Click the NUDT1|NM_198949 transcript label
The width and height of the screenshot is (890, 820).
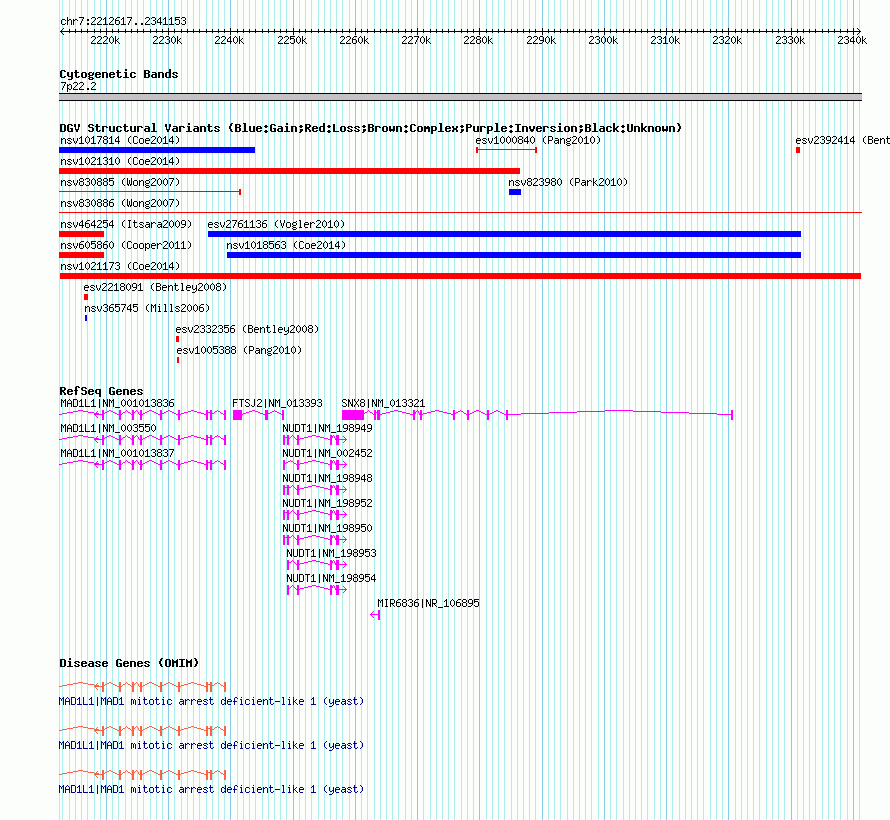(328, 428)
